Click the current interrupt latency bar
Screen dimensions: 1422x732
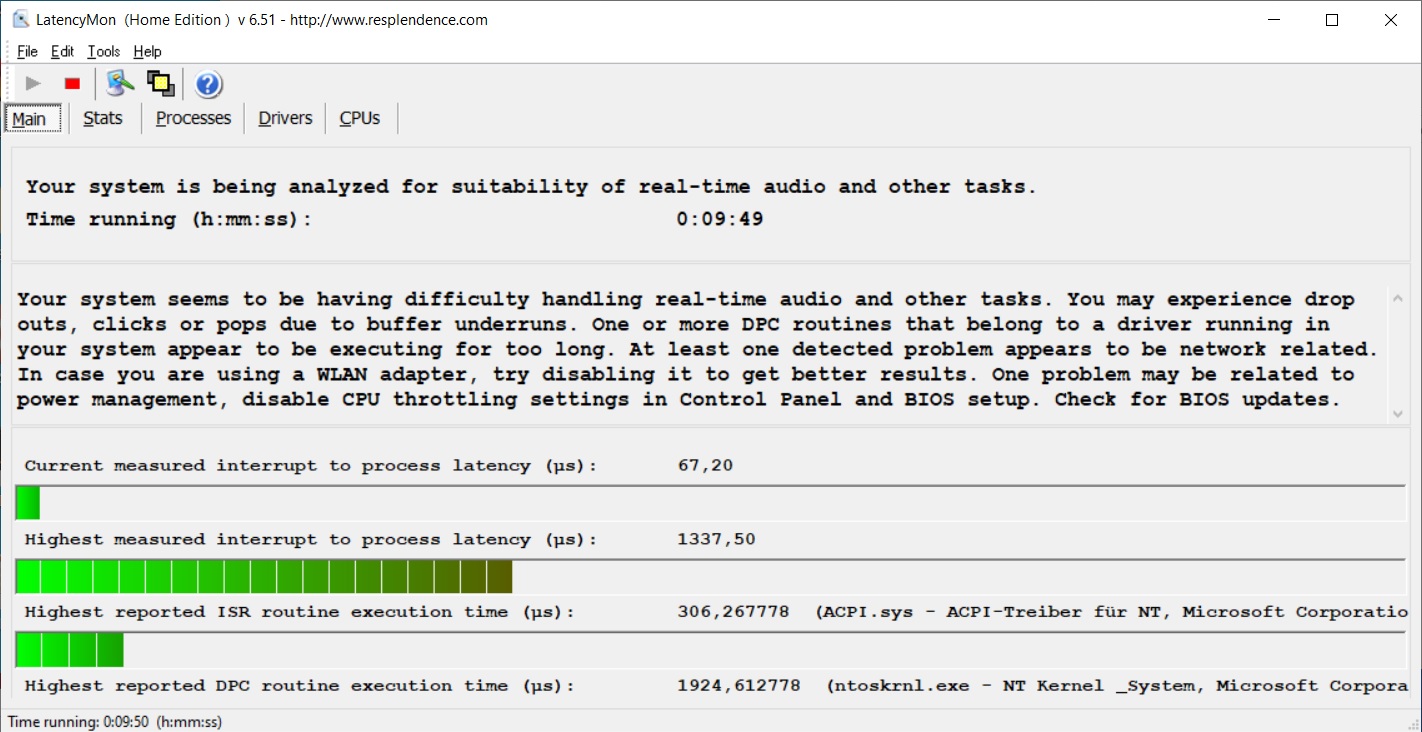[710, 503]
